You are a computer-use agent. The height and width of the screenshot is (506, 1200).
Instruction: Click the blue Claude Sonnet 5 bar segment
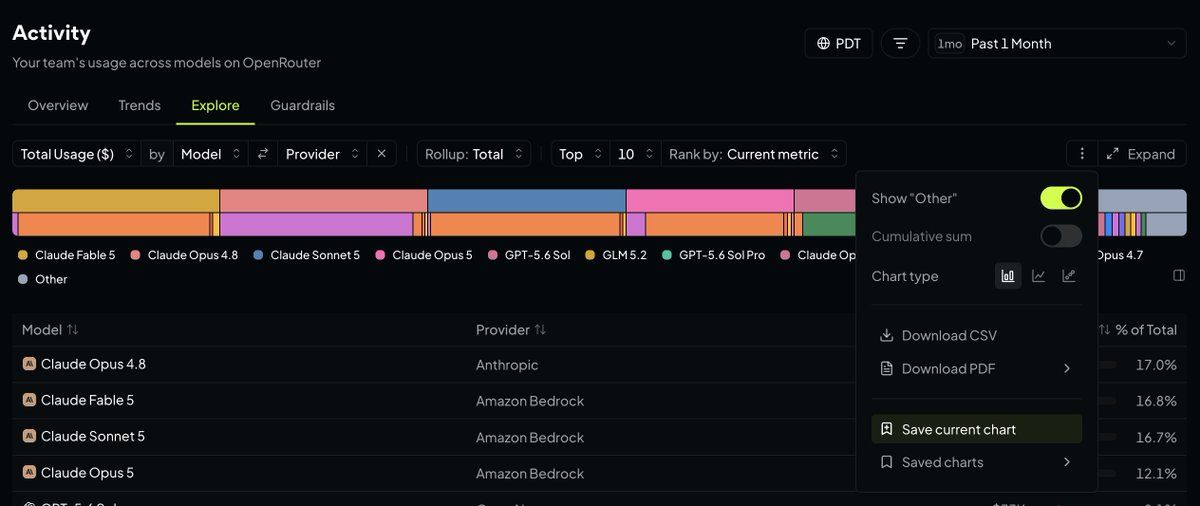[x=527, y=200]
